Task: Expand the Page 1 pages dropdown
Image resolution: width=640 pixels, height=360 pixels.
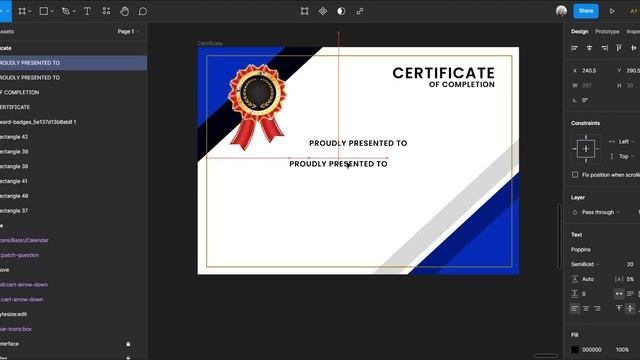Action: point(128,31)
